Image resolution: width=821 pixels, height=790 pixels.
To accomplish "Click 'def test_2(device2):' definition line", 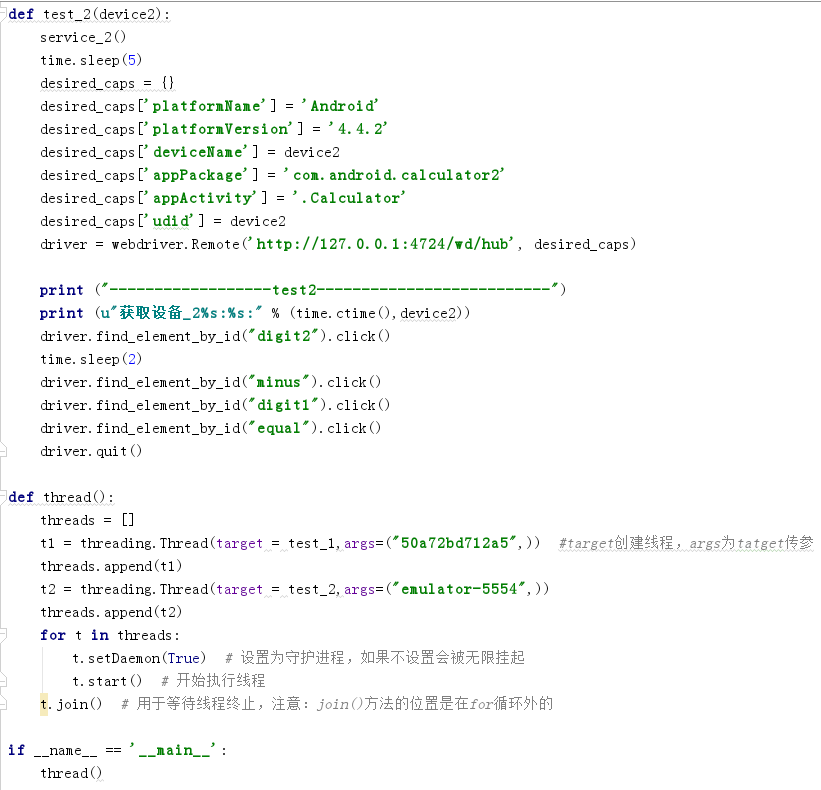I will coord(89,14).
